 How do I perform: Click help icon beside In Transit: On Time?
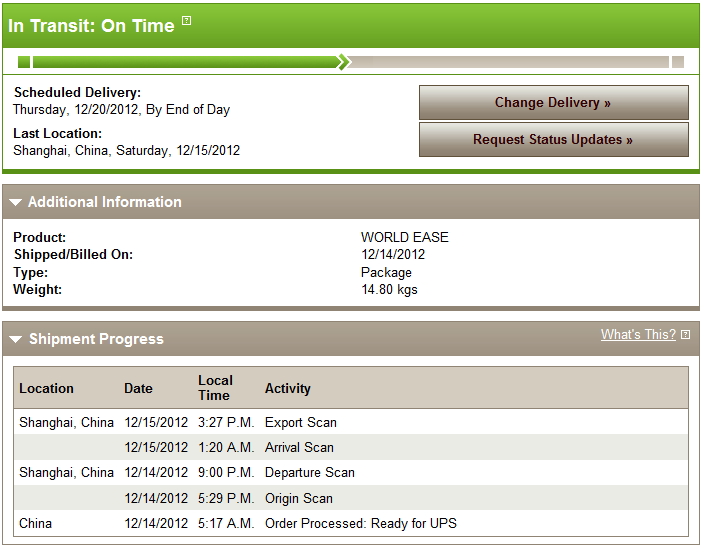click(x=186, y=20)
